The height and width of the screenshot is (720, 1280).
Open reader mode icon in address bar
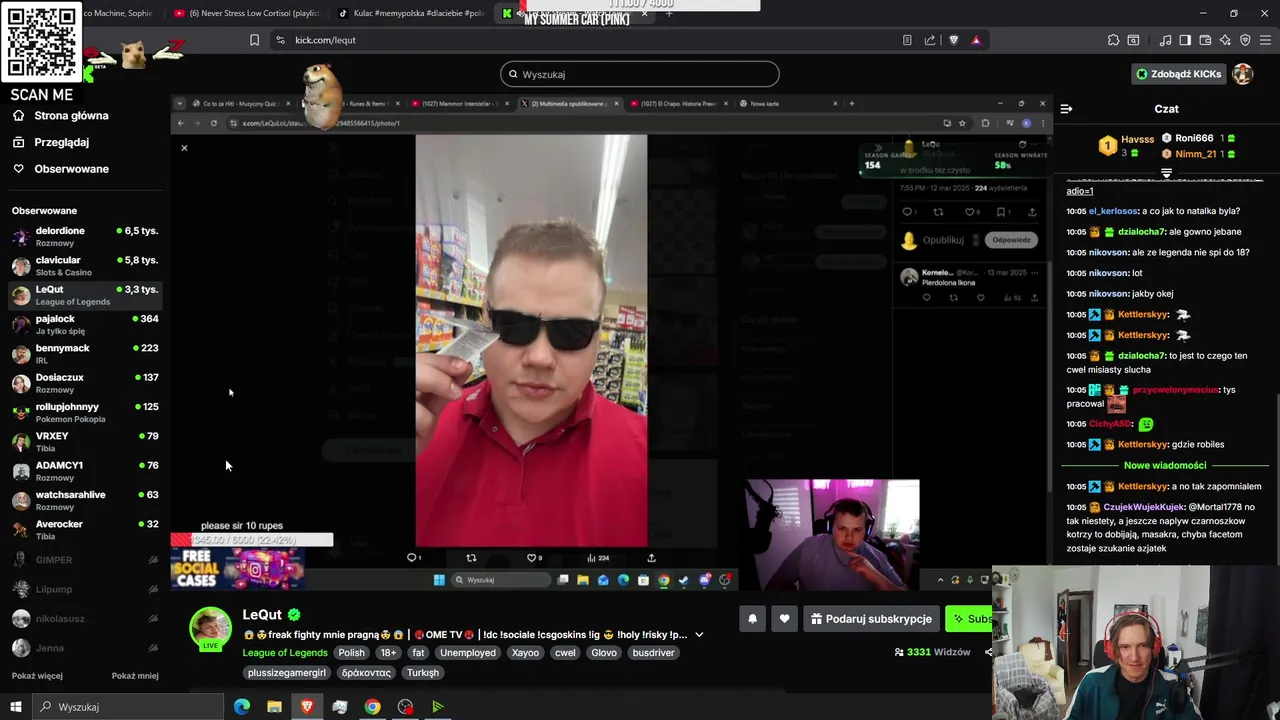907,40
